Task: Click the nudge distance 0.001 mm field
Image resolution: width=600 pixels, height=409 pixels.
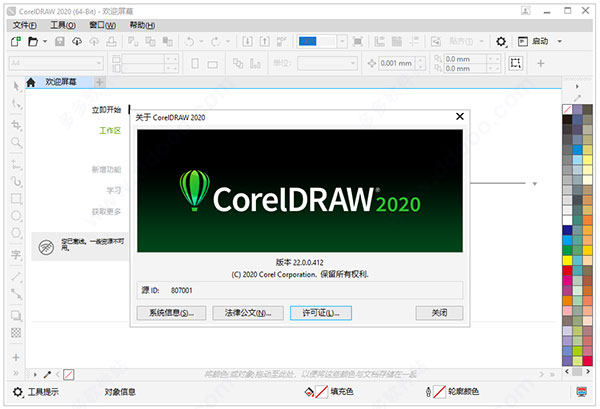Action: [397, 63]
